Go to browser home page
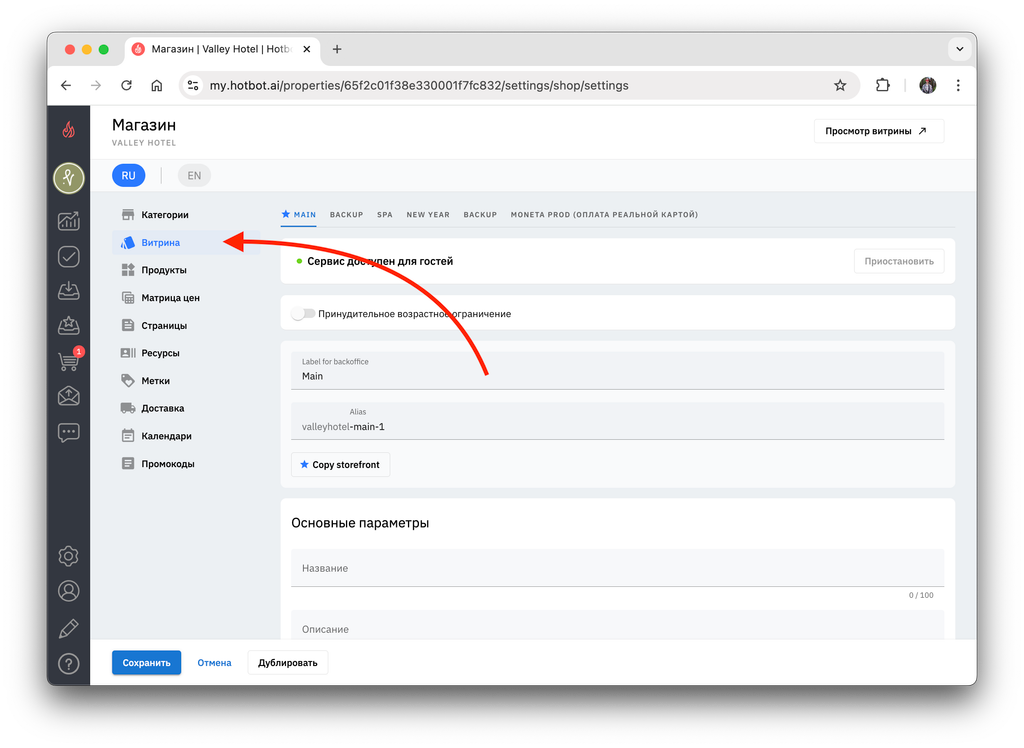1024x748 pixels. point(157,86)
